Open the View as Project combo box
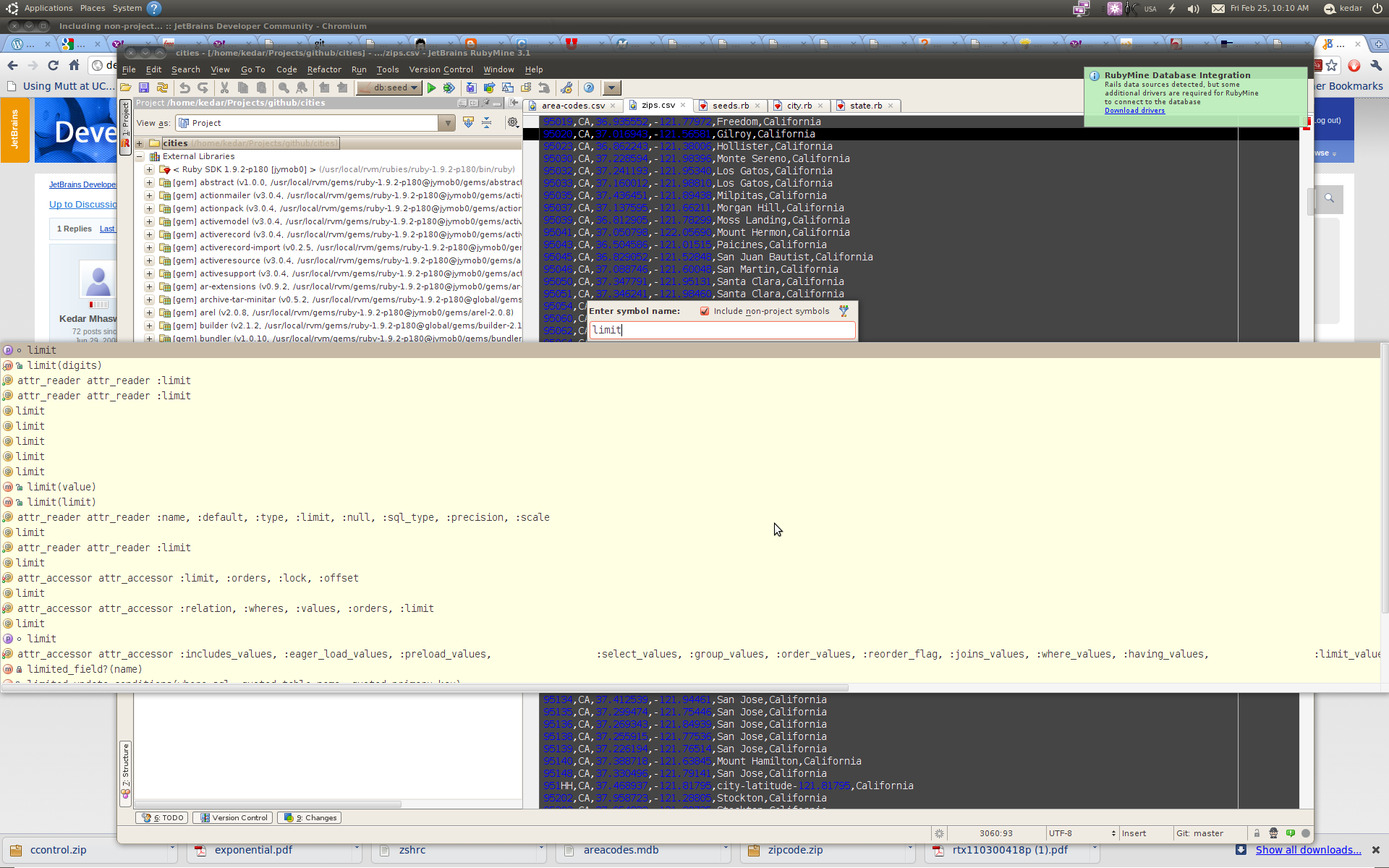The width and height of the screenshot is (1389, 868). [x=448, y=123]
